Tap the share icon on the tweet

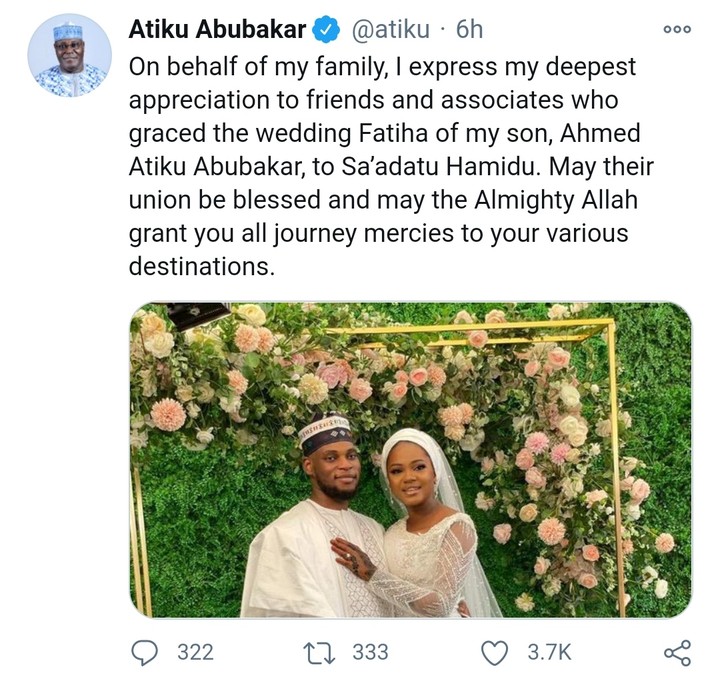point(677,652)
